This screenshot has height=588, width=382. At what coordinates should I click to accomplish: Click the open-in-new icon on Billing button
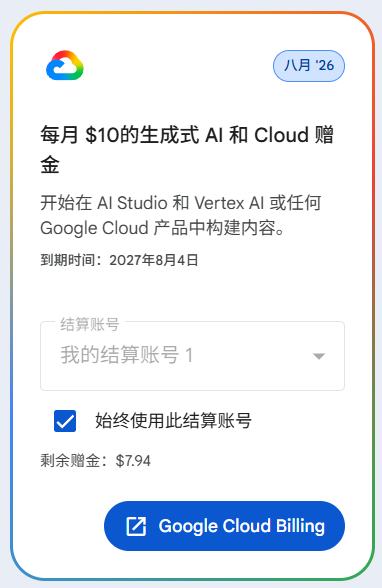point(136,526)
